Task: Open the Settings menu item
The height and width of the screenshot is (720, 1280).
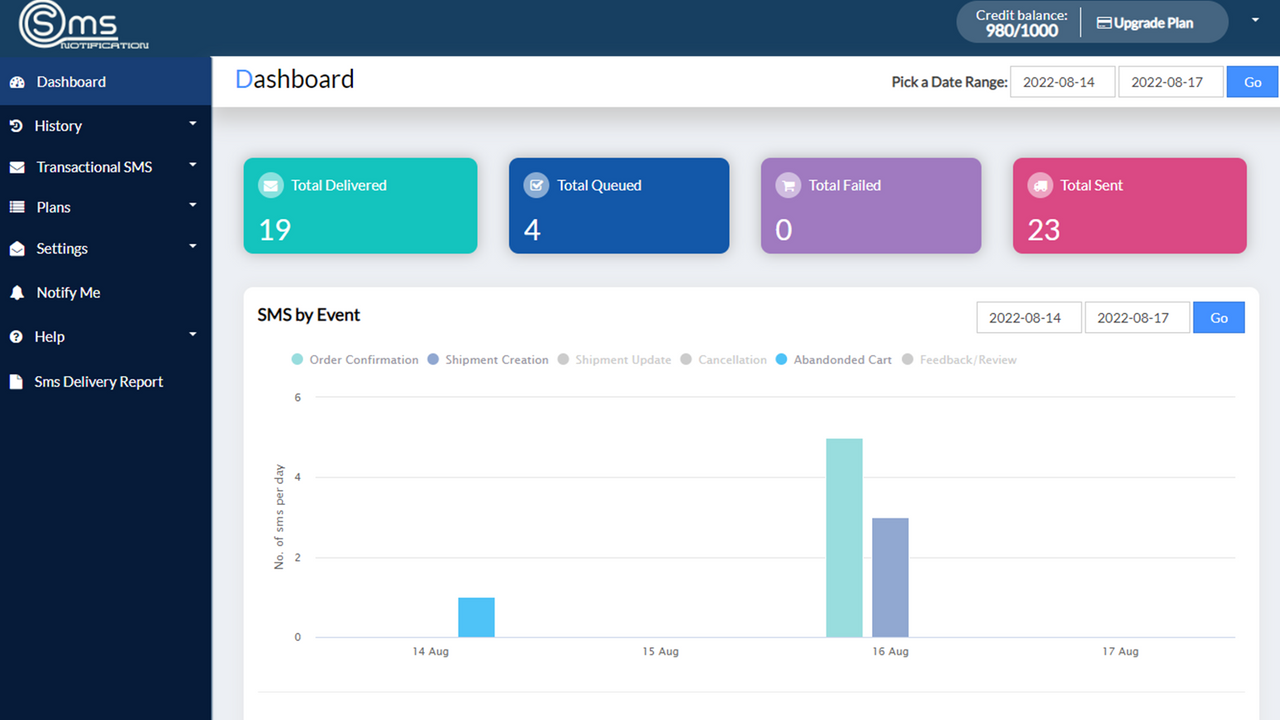Action: coord(106,249)
